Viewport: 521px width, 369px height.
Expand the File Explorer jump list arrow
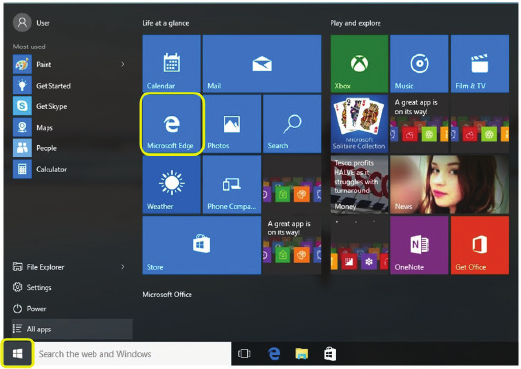(x=123, y=267)
